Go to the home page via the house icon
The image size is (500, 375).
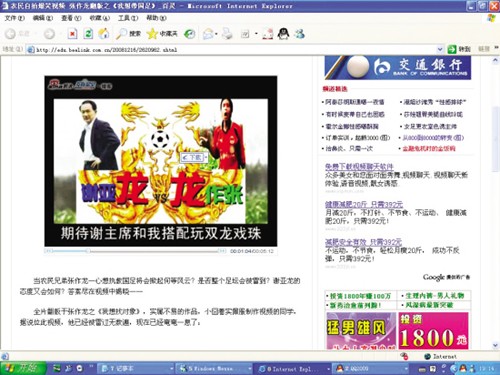tap(104, 33)
